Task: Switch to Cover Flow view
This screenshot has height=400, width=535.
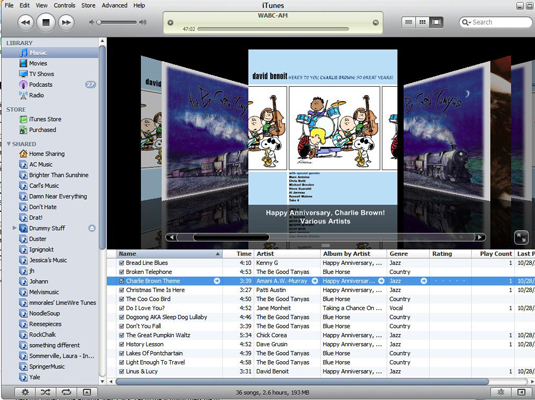Action: click(436, 23)
